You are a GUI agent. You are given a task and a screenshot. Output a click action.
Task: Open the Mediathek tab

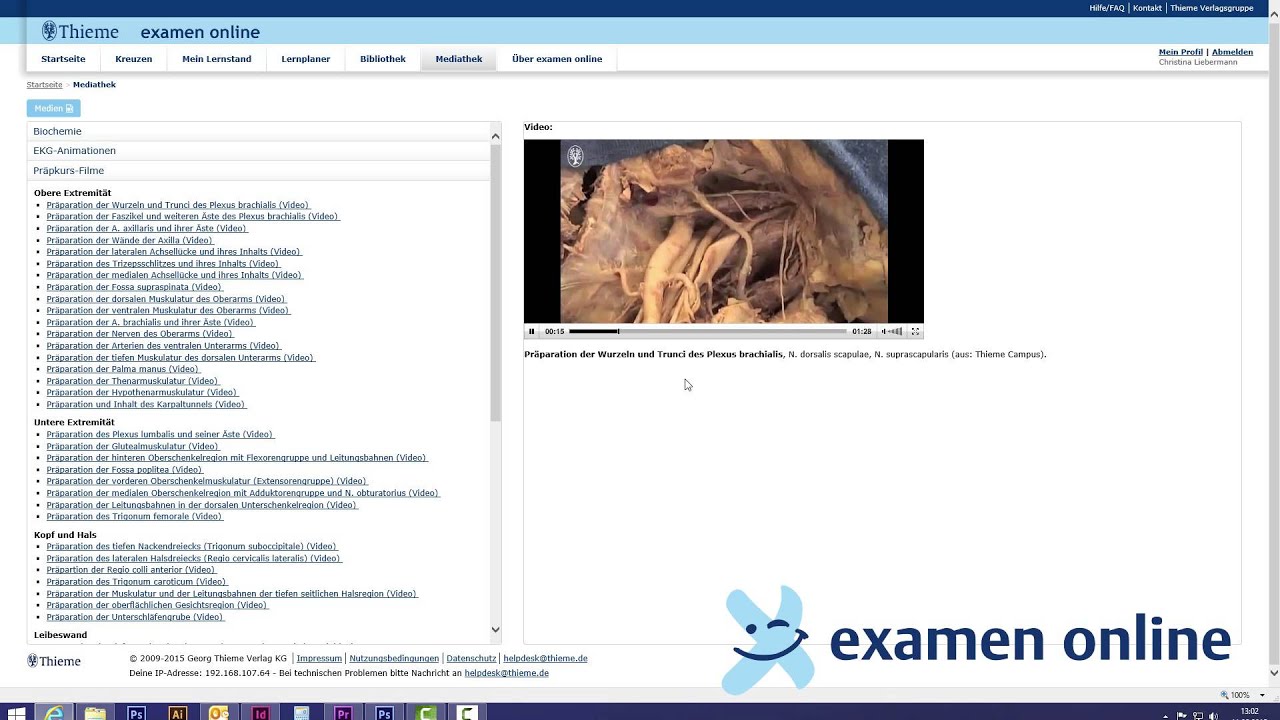coord(459,59)
